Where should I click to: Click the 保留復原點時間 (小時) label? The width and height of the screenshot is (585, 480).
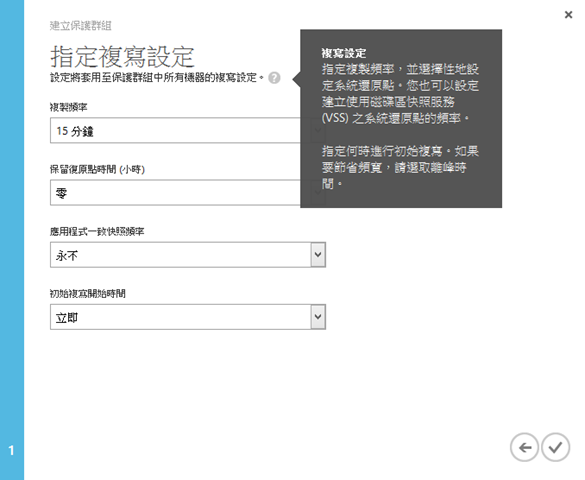pos(97,170)
